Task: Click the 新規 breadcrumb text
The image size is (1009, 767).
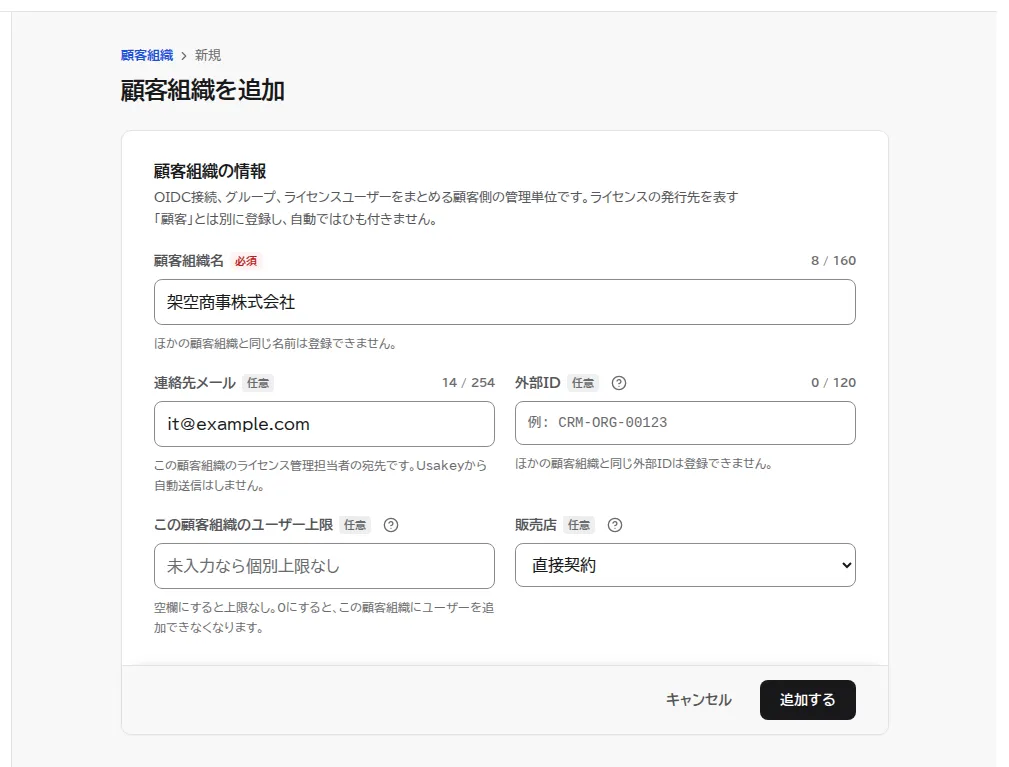Action: [x=208, y=55]
